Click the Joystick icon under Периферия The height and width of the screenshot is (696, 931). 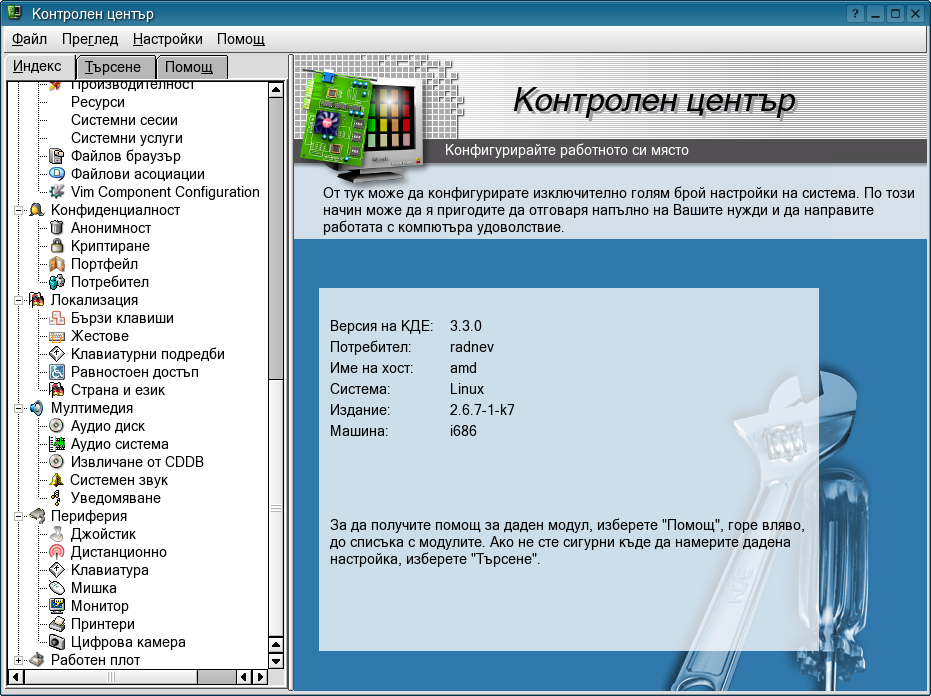[x=57, y=534]
